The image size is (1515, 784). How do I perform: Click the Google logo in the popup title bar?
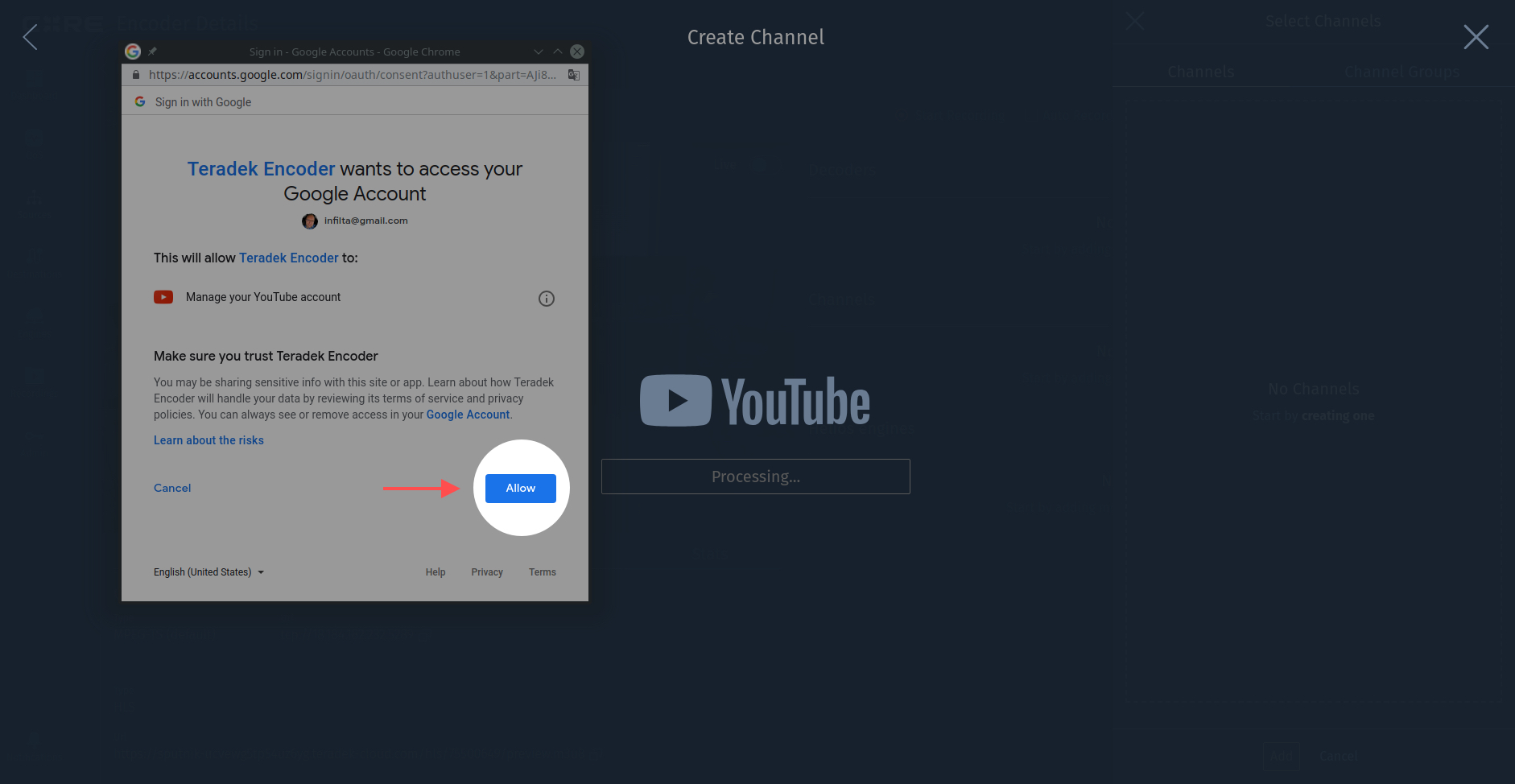[x=133, y=52]
